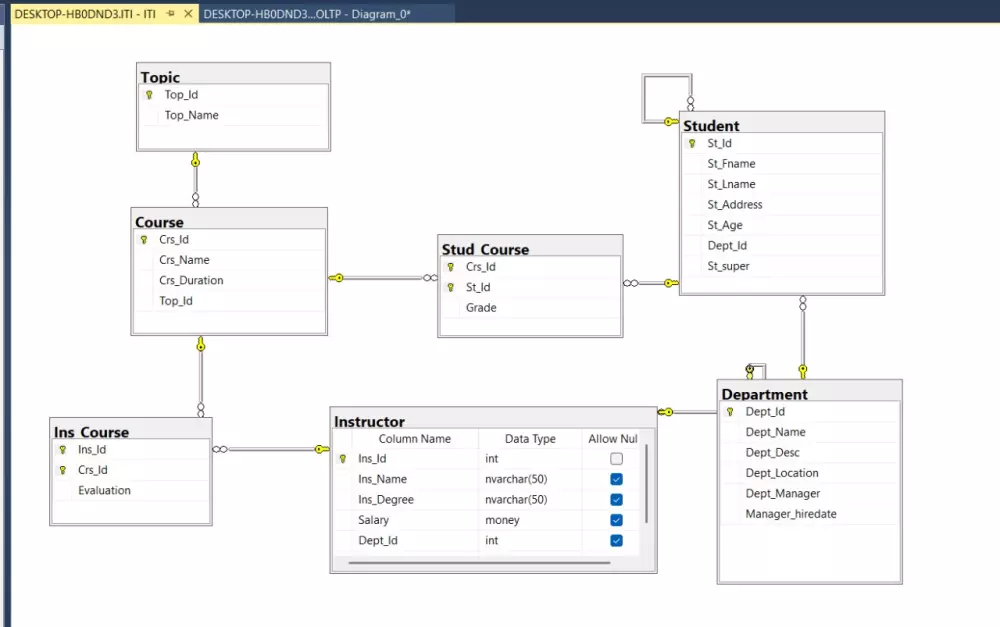This screenshot has height=627, width=1000.
Task: Toggle the Allow Nulls checkbox for Salary
Action: click(x=615, y=519)
